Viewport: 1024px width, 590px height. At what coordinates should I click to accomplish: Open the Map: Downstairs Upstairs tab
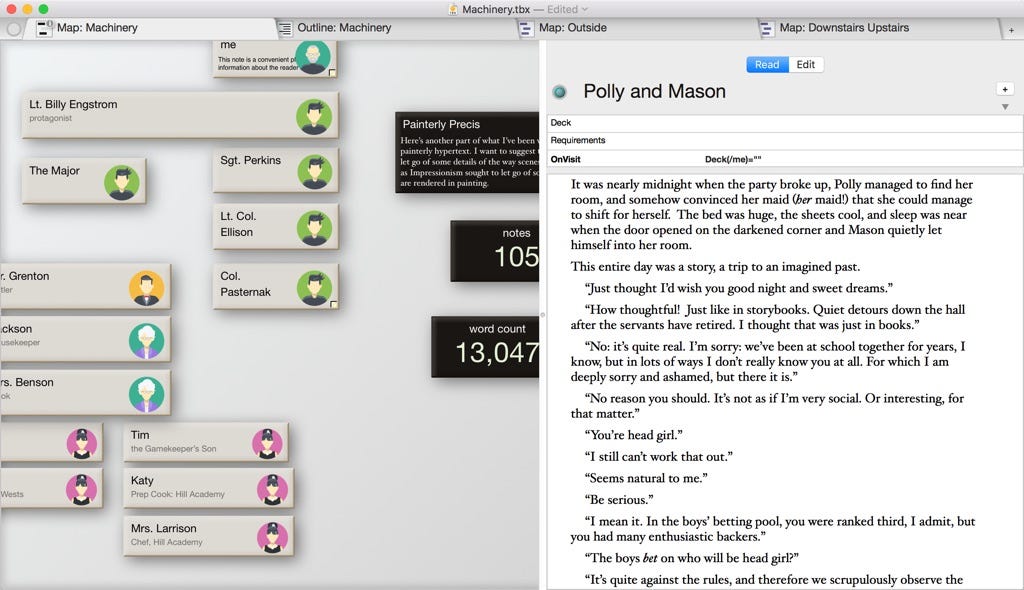843,28
